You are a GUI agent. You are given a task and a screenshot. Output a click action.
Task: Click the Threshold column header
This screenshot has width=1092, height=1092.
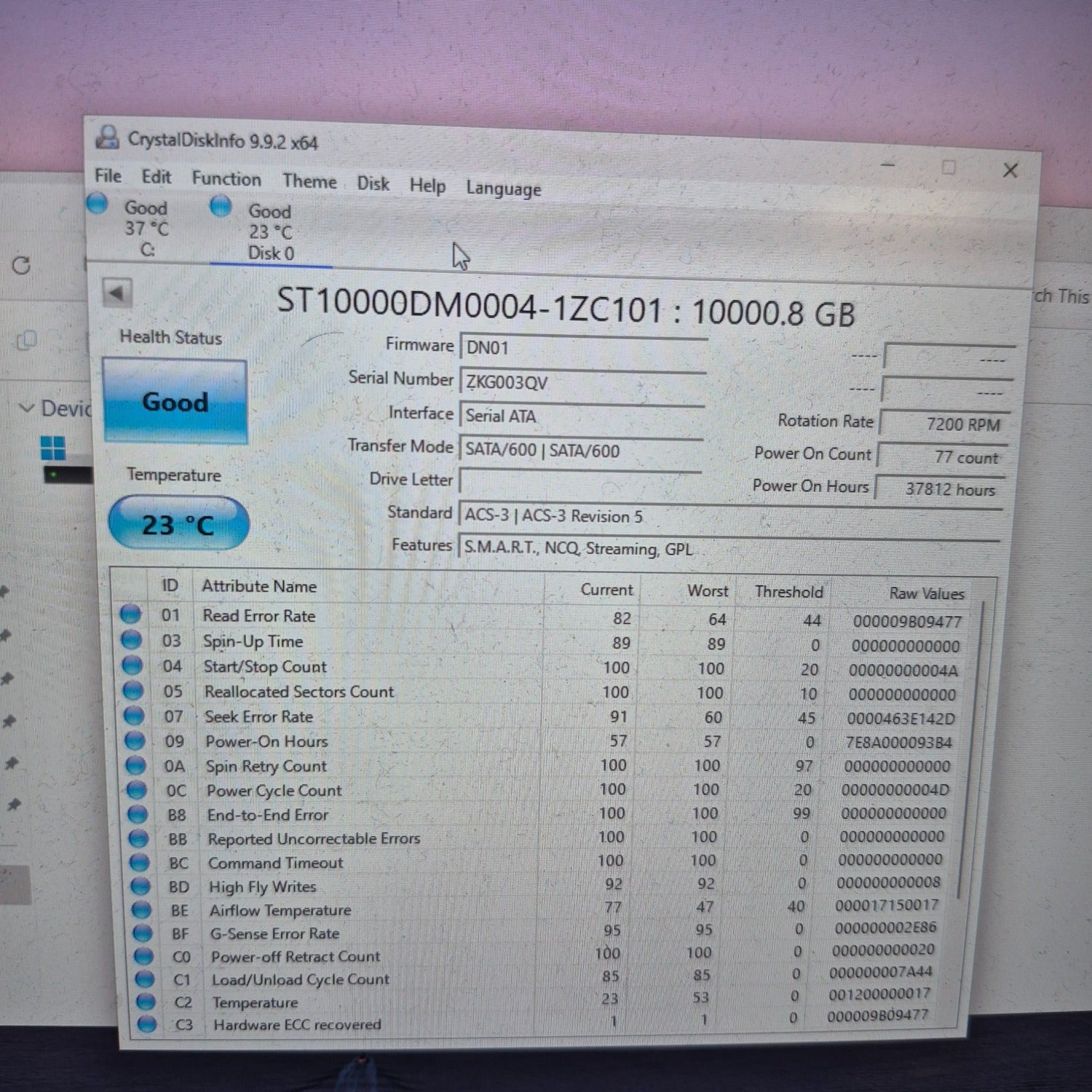click(789, 592)
